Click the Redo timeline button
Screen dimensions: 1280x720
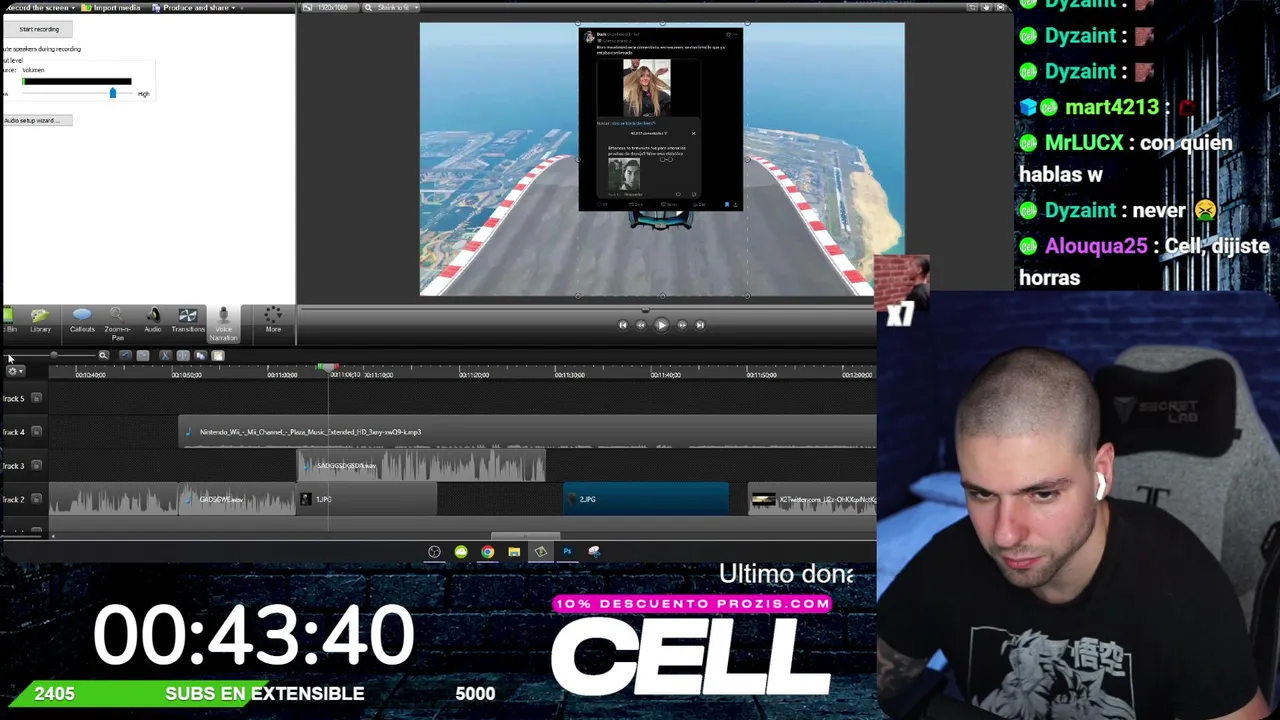coord(143,355)
